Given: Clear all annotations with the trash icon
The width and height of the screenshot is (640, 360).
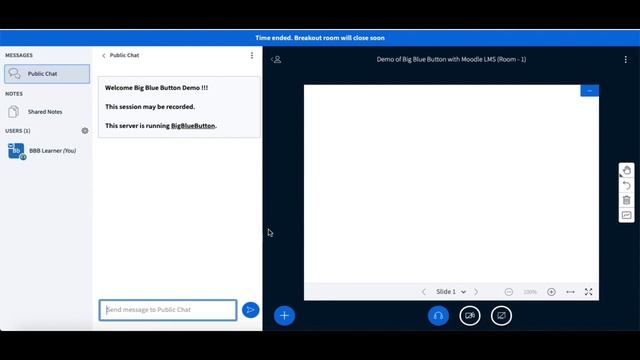Looking at the screenshot, I should point(627,200).
